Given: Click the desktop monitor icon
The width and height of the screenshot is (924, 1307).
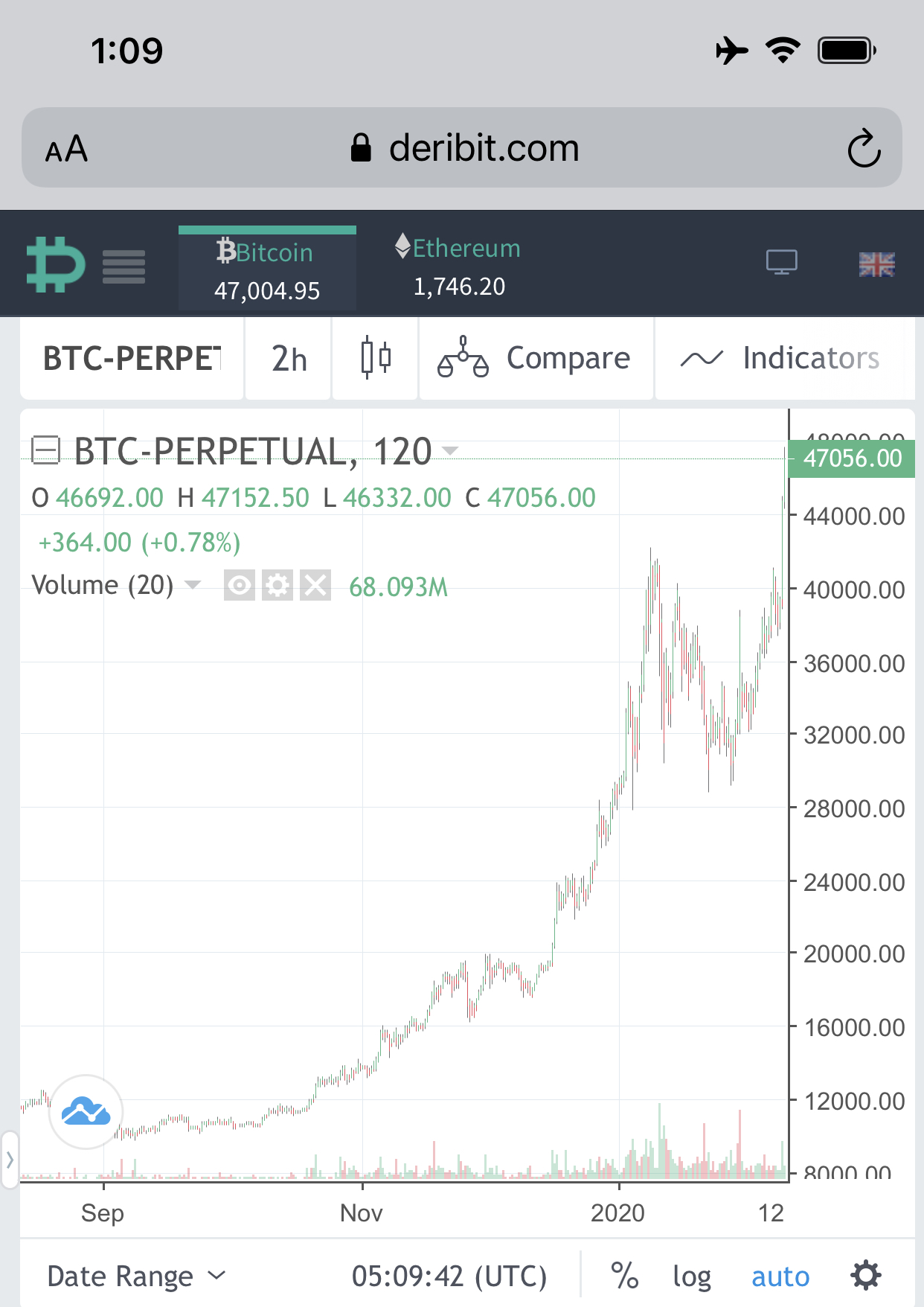Looking at the screenshot, I should click(781, 263).
